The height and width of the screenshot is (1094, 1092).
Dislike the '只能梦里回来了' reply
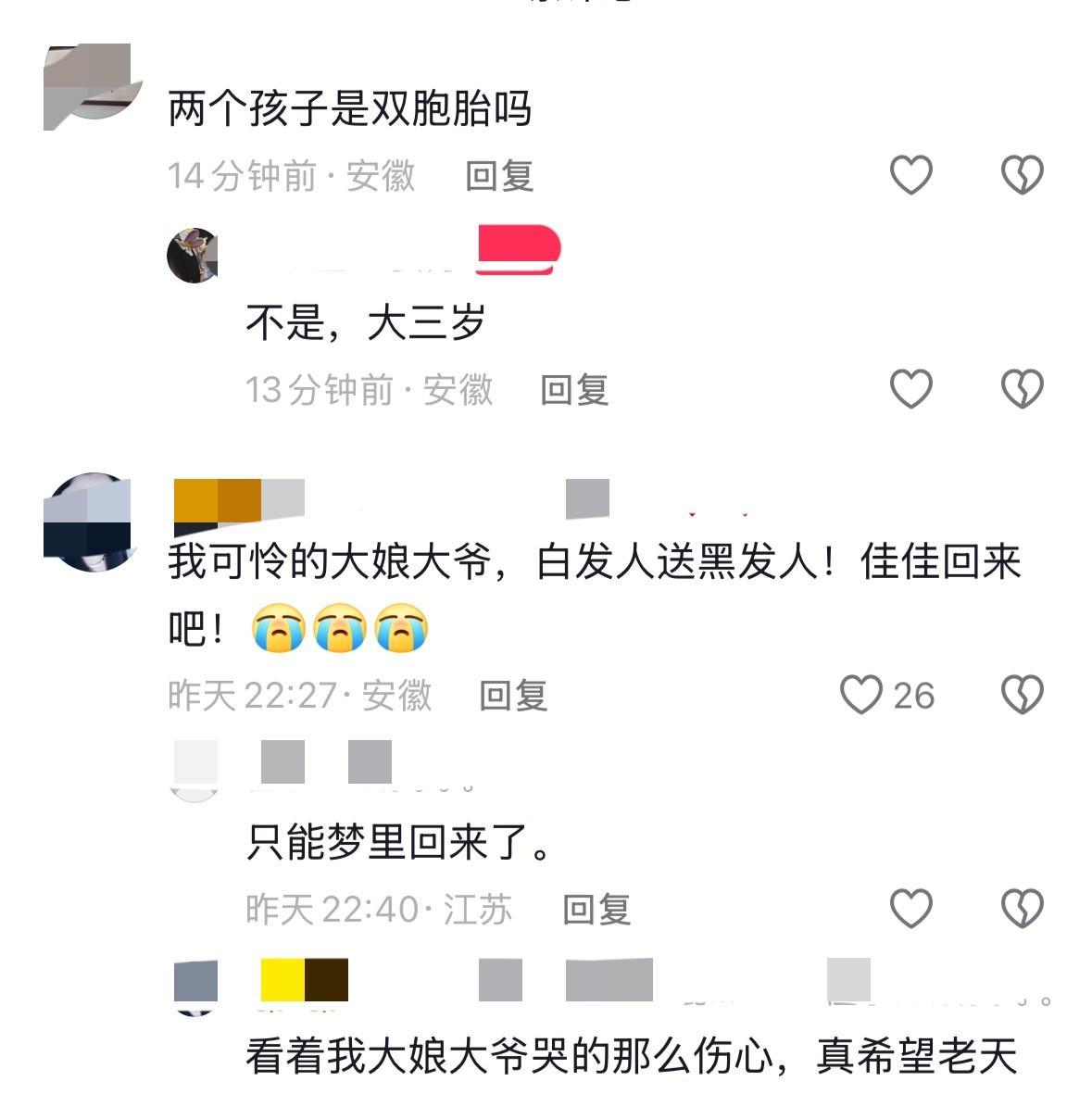point(1023,909)
